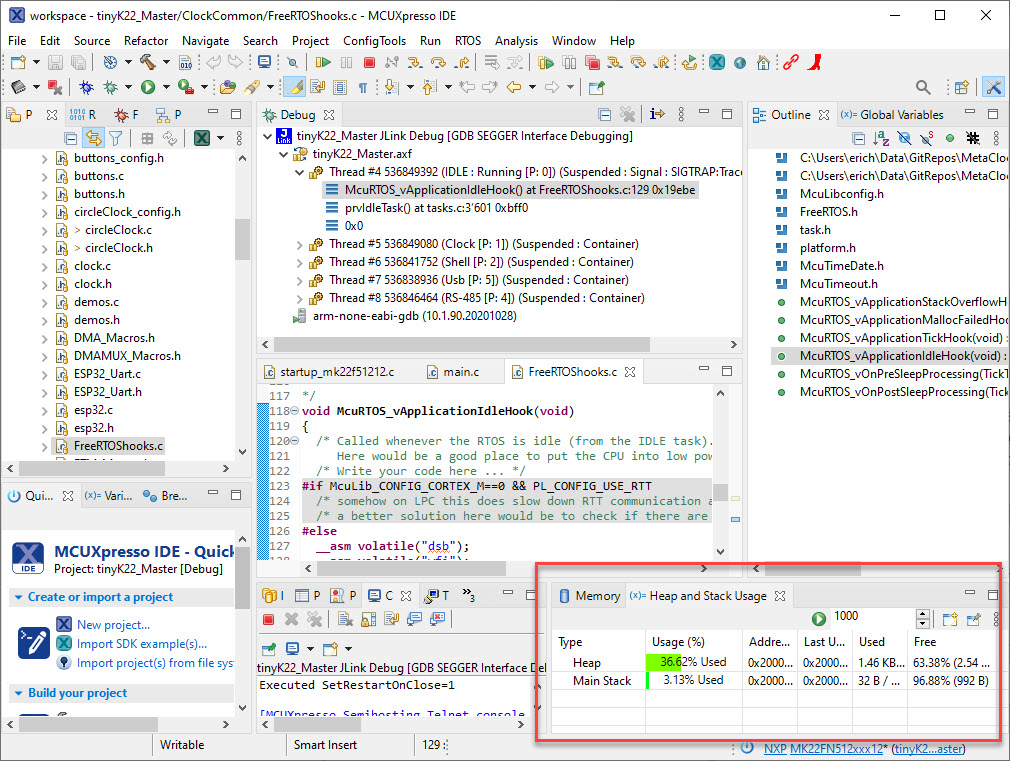This screenshot has height=761, width=1010.
Task: Click the green start heap refresh button
Action: (x=819, y=619)
